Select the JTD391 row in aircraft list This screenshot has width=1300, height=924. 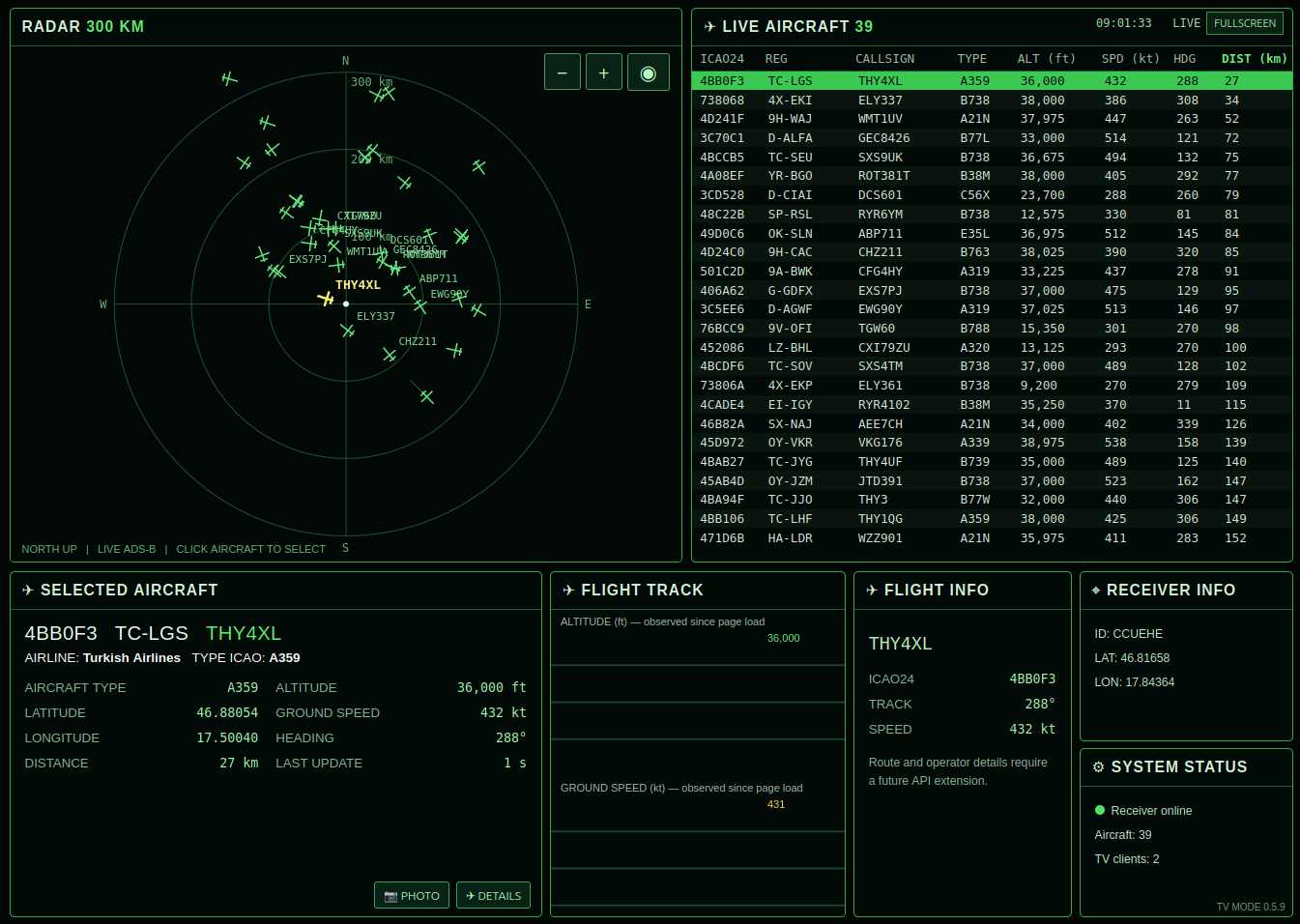click(x=992, y=481)
